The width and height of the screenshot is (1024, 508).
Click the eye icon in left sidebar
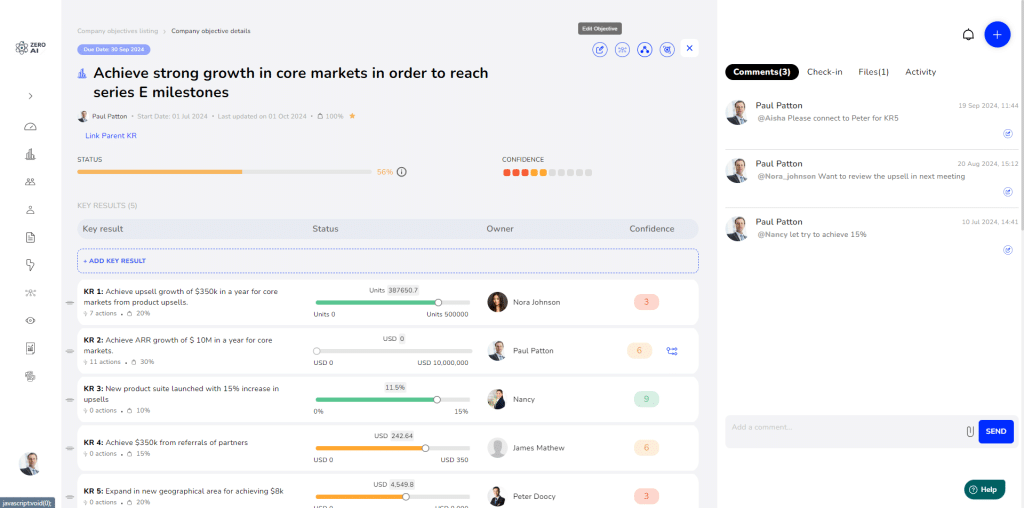pyautogui.click(x=30, y=320)
